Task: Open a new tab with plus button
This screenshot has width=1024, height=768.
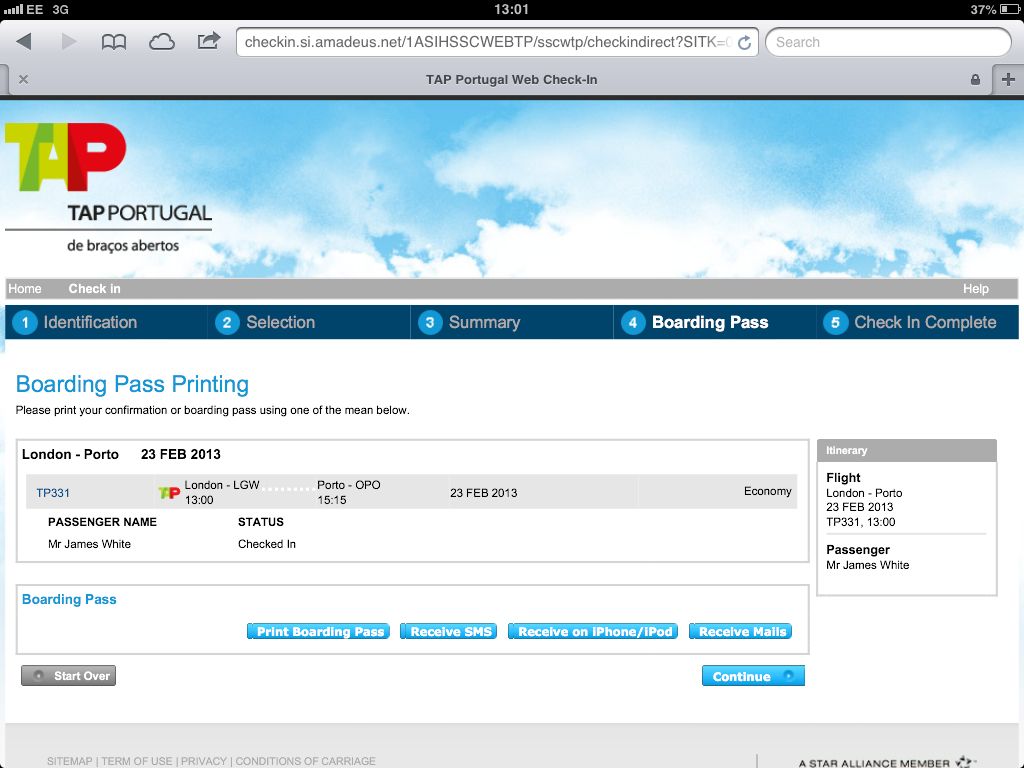Action: coord(1007,80)
